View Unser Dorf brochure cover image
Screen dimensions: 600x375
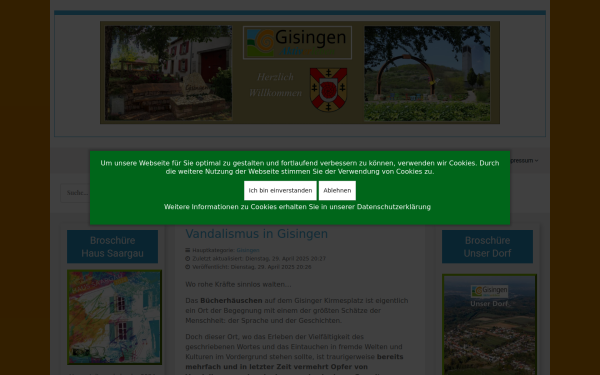[x=489, y=324]
